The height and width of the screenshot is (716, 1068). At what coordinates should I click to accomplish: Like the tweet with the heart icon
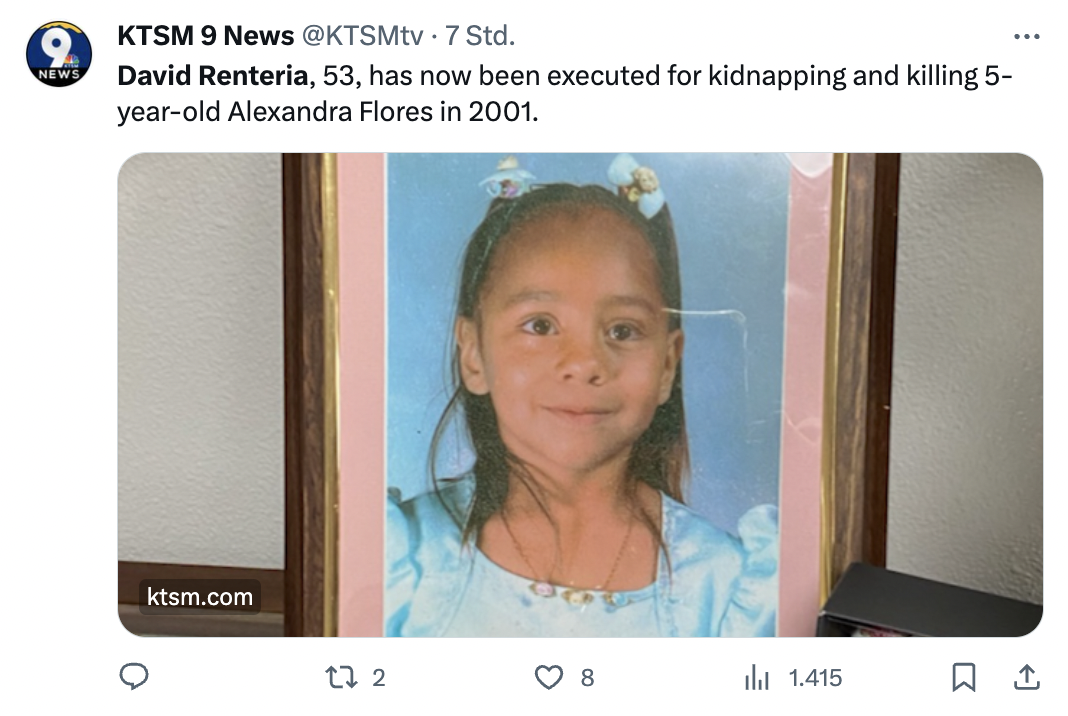548,677
